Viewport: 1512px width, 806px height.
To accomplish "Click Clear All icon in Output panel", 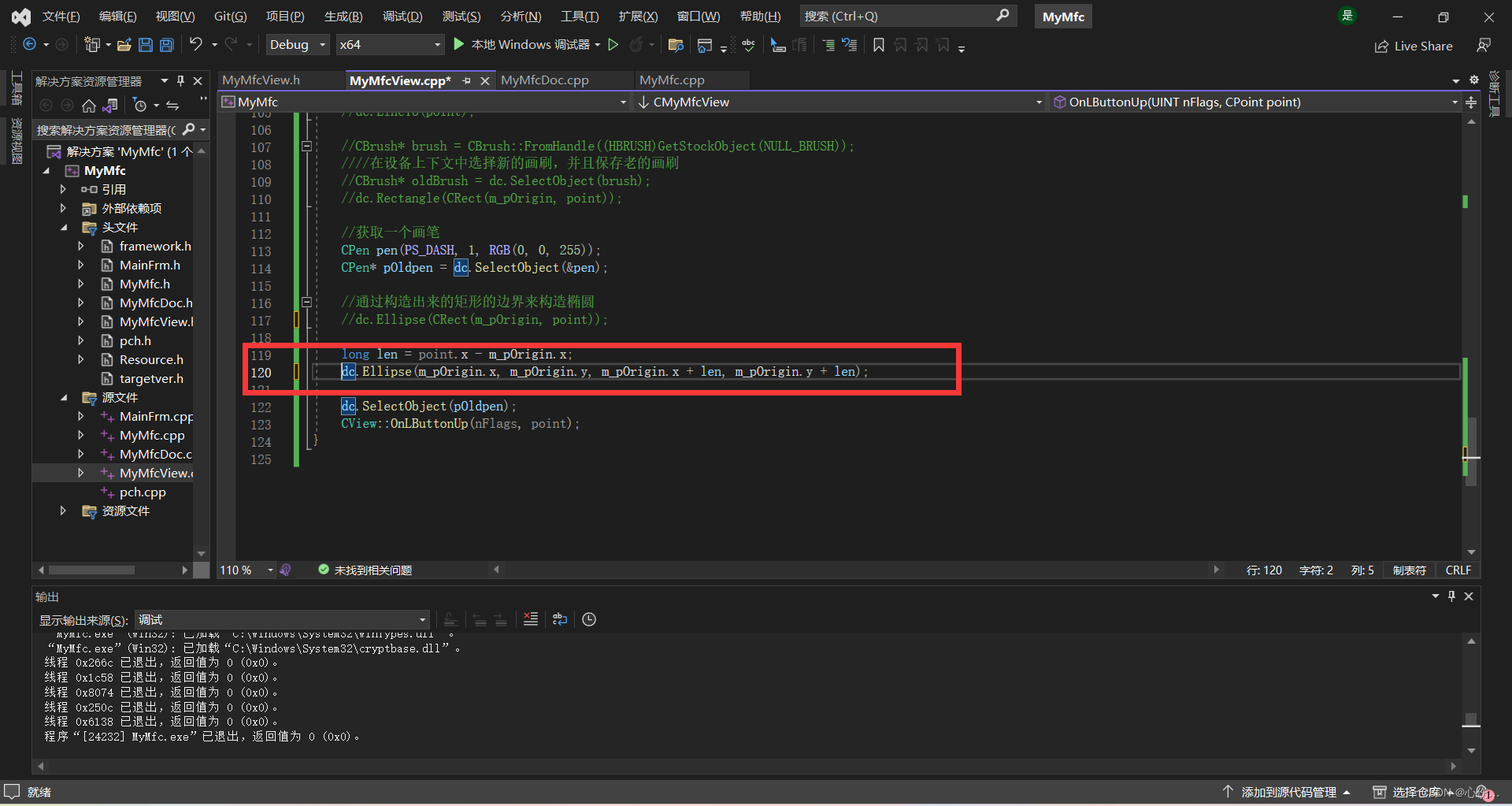I will coord(531,619).
